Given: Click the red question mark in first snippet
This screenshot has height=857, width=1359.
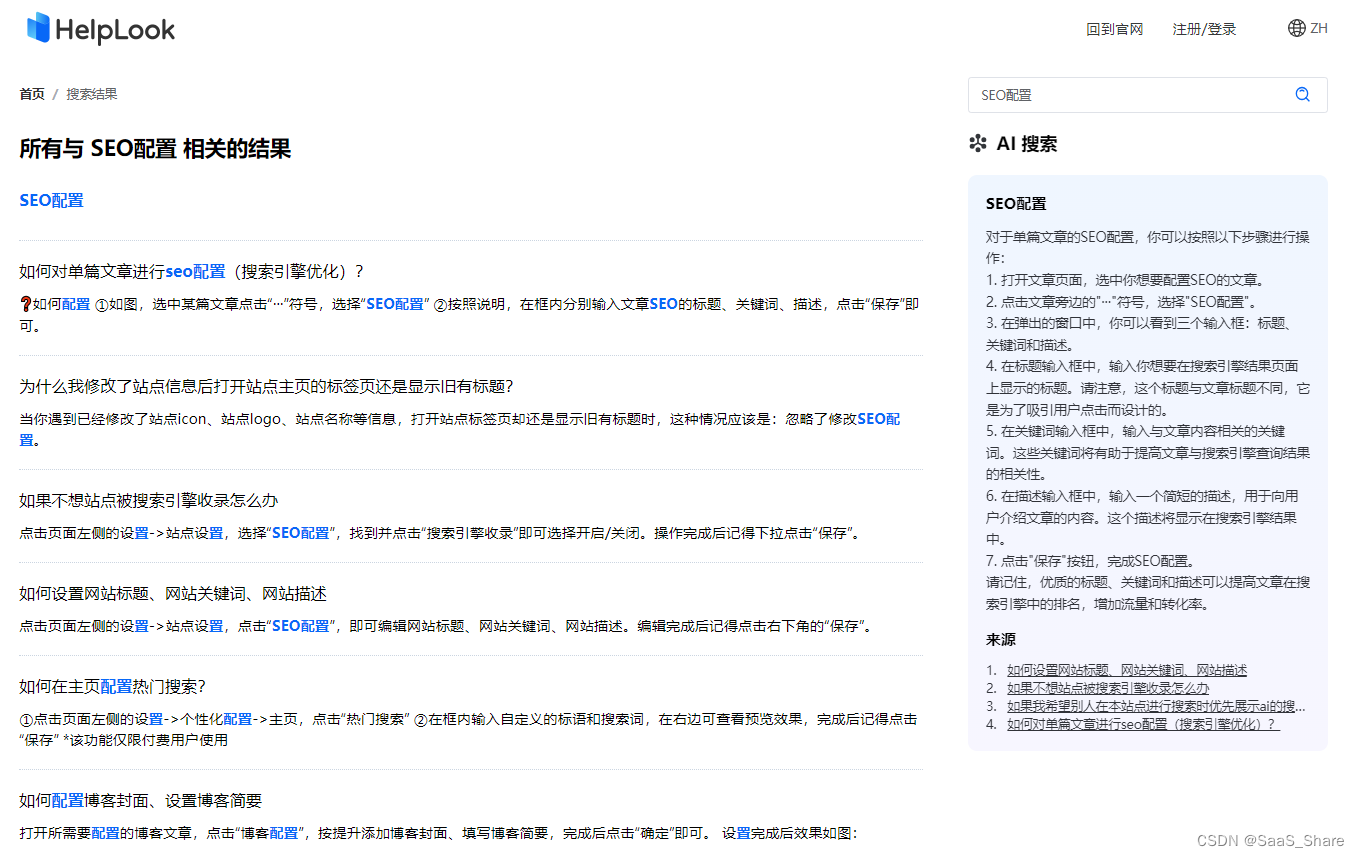Looking at the screenshot, I should pos(25,304).
